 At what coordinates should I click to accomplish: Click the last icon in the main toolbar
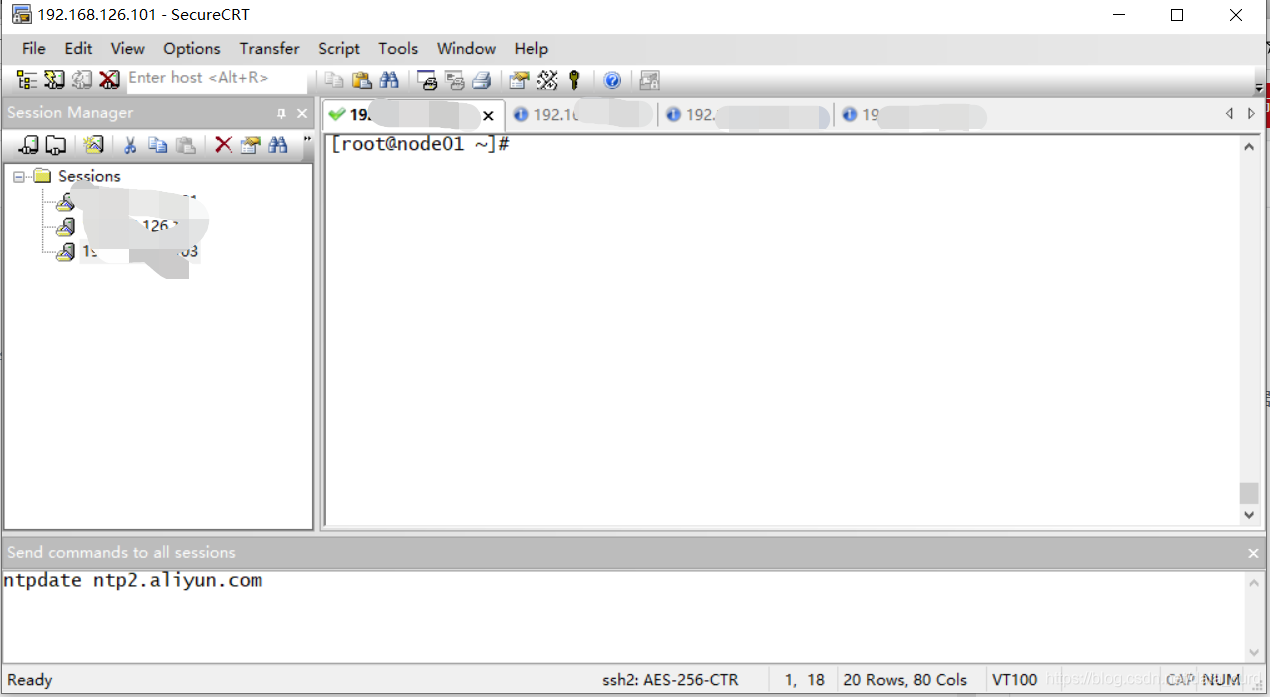coord(649,80)
